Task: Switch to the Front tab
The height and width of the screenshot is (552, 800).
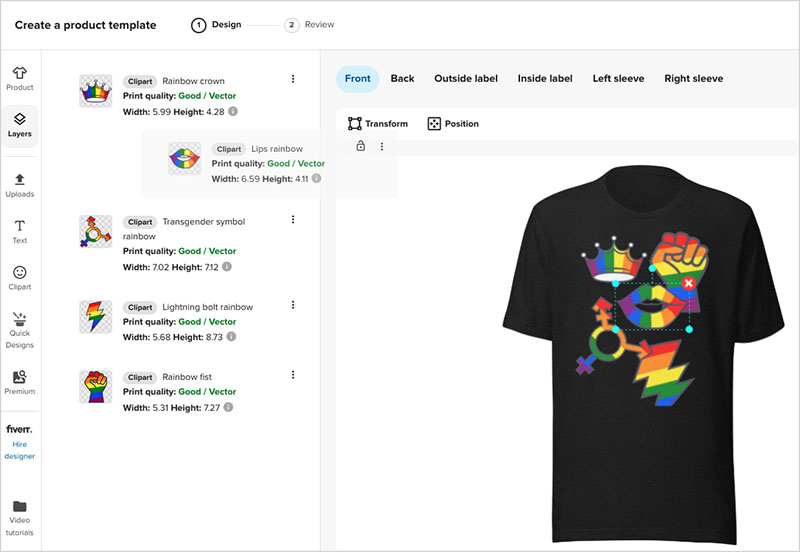Action: [x=358, y=79]
